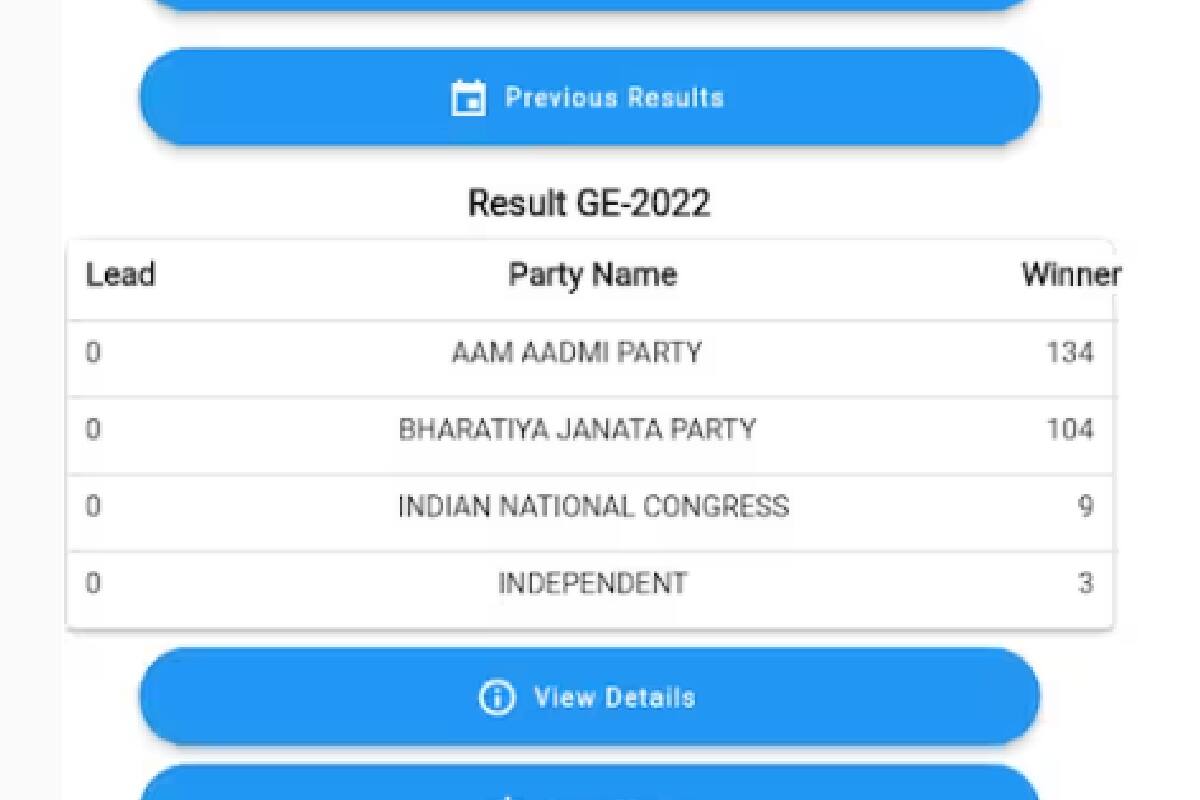This screenshot has width=1200, height=800.
Task: Click the lead value for Aam Aadmi Party
Action: [x=93, y=353]
